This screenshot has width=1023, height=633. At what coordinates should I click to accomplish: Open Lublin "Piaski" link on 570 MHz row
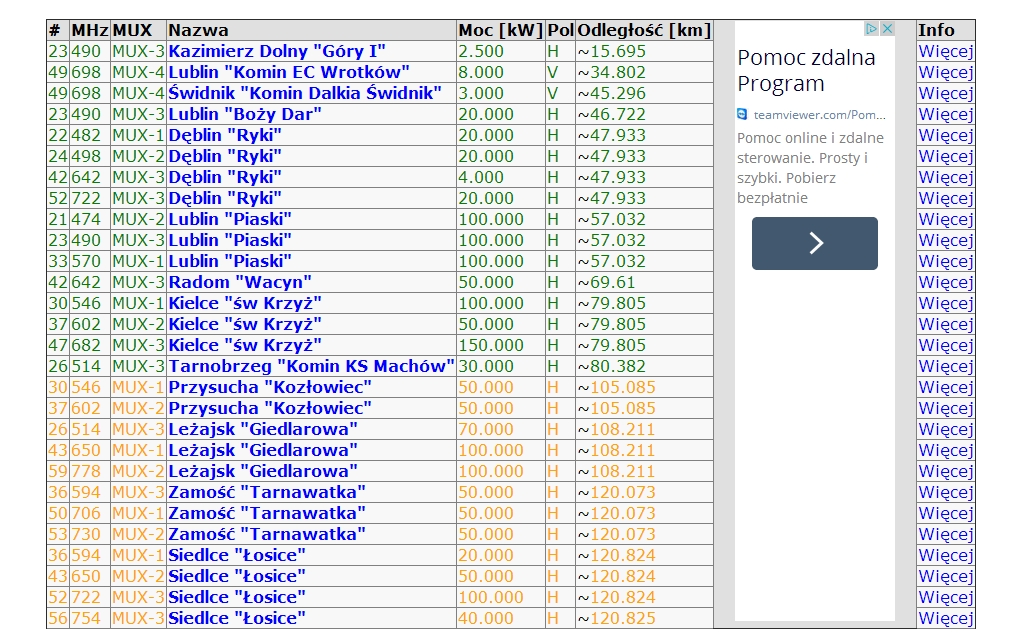230,261
